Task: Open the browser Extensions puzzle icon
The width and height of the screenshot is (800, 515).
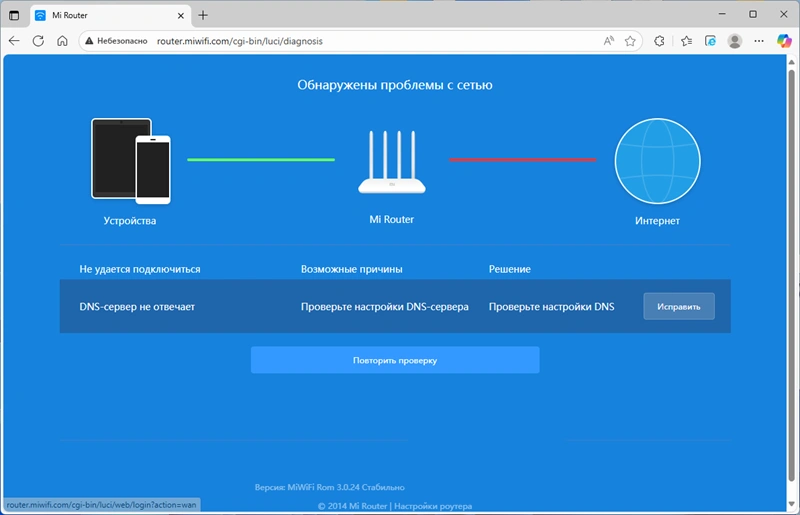Action: (x=660, y=41)
